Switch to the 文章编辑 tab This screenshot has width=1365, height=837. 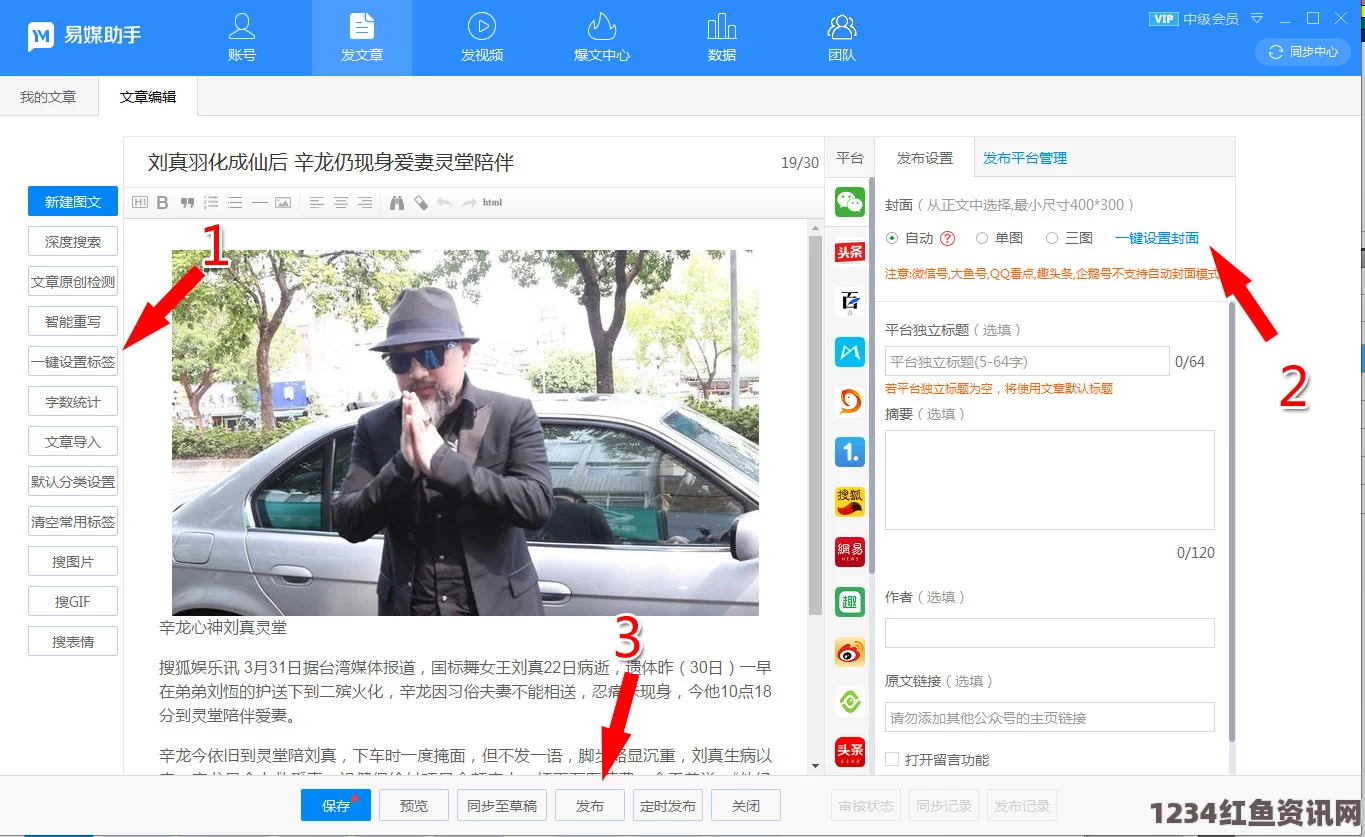[148, 97]
